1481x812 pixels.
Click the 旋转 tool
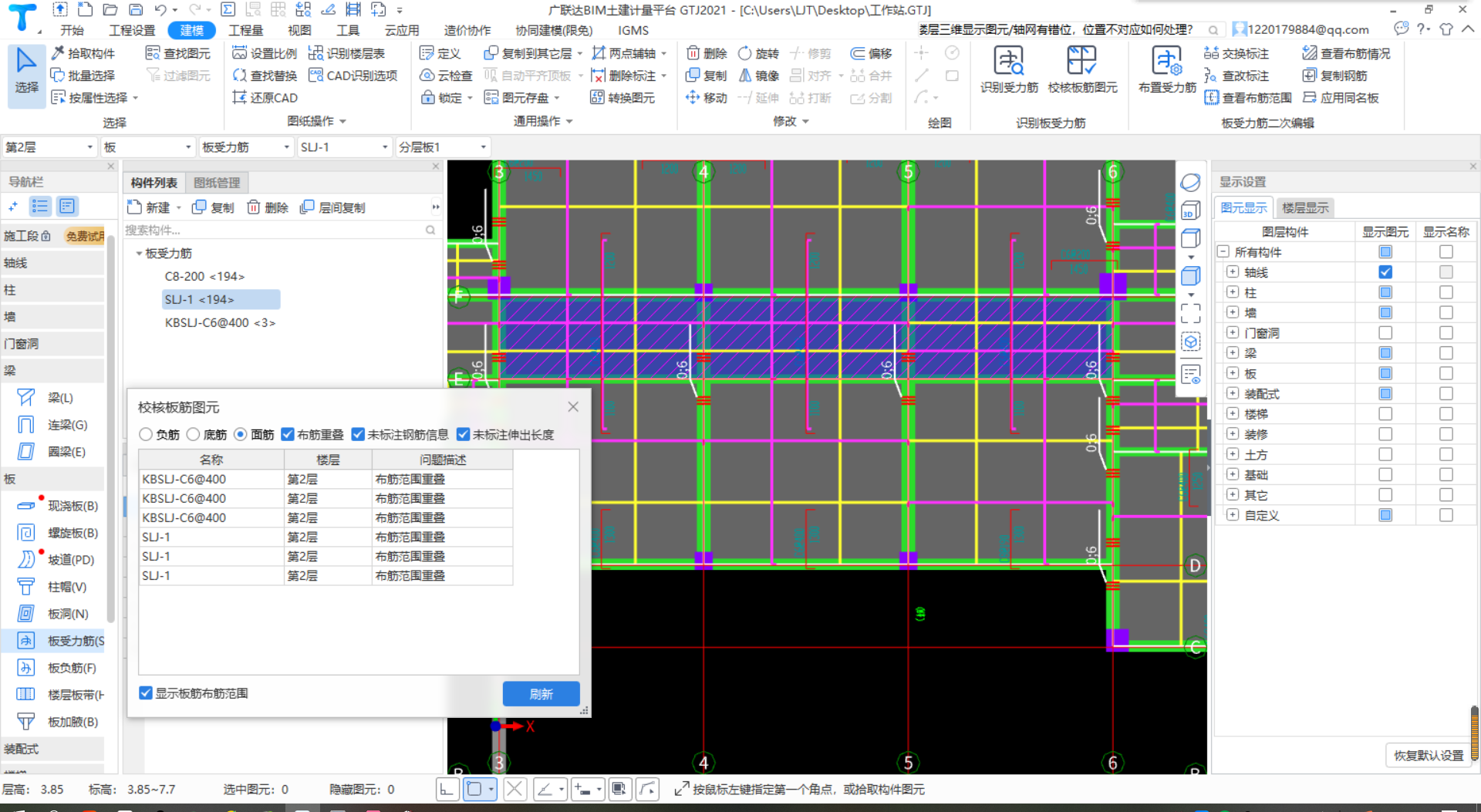point(759,53)
